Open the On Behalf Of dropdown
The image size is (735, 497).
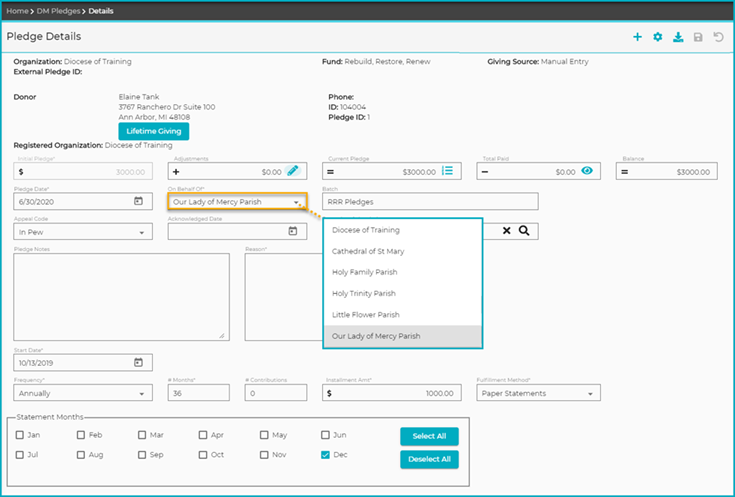point(237,202)
